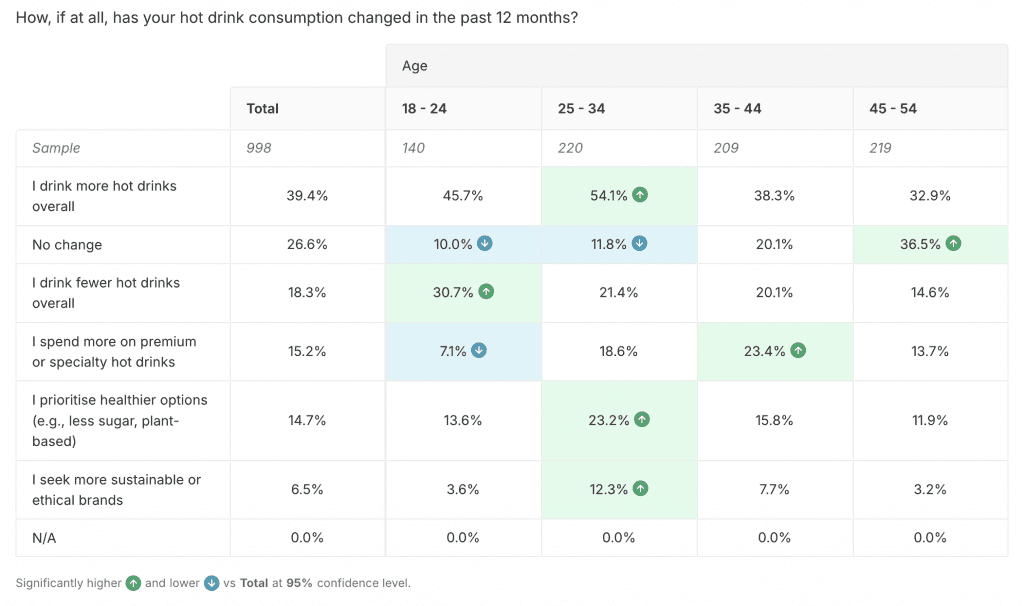Click green up arrow beside 23.4%
The image size is (1024, 606).
797,350
